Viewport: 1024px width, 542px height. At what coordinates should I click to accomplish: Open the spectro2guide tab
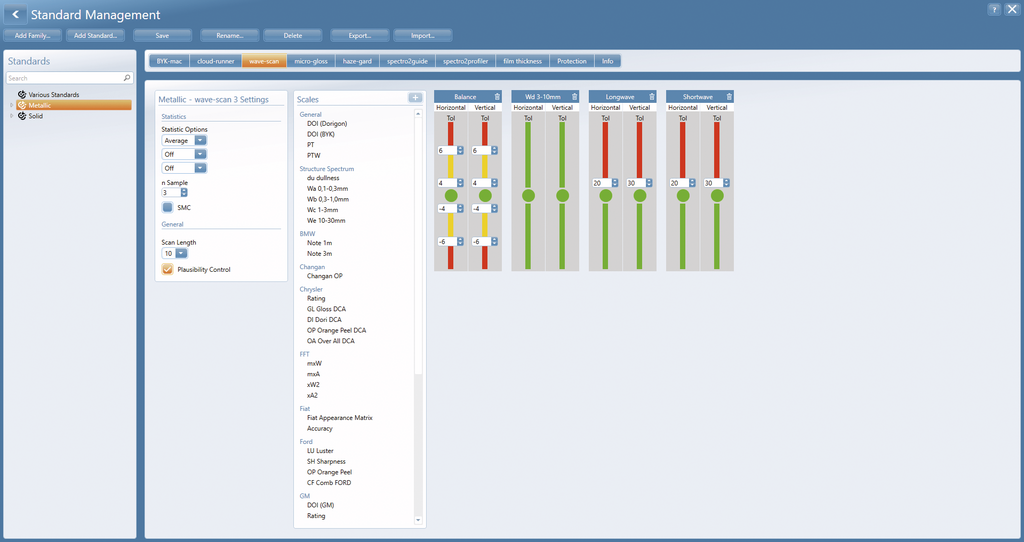click(x=408, y=61)
